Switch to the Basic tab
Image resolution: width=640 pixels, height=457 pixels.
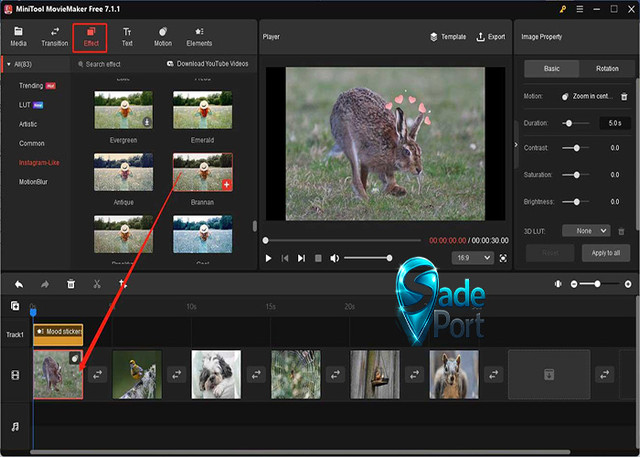coord(551,69)
